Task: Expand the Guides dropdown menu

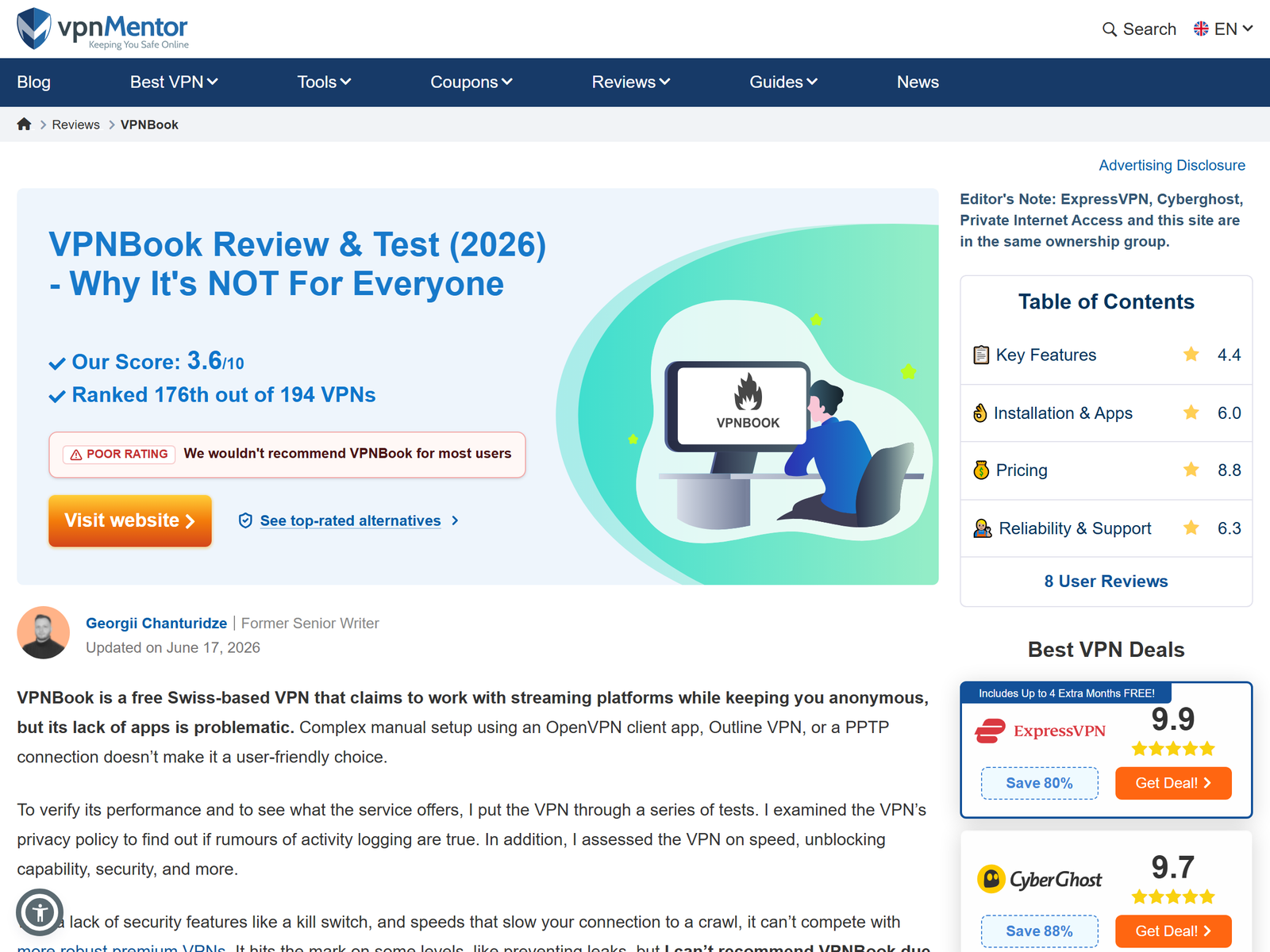Action: click(x=783, y=82)
